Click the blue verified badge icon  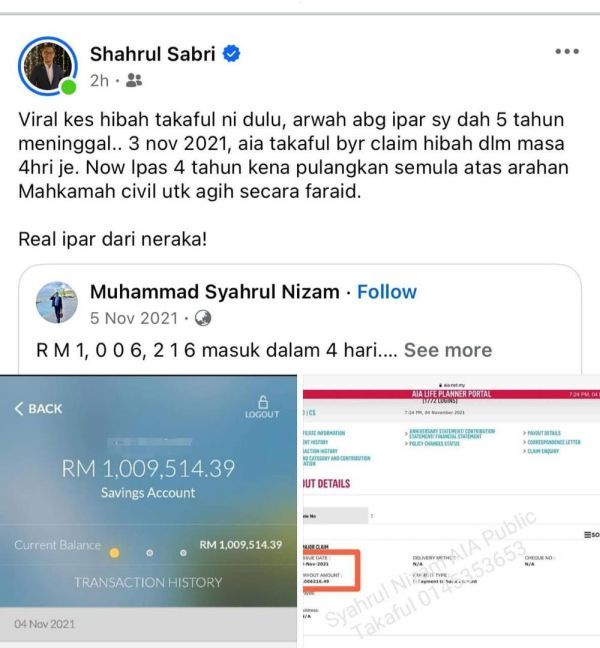click(x=231, y=54)
